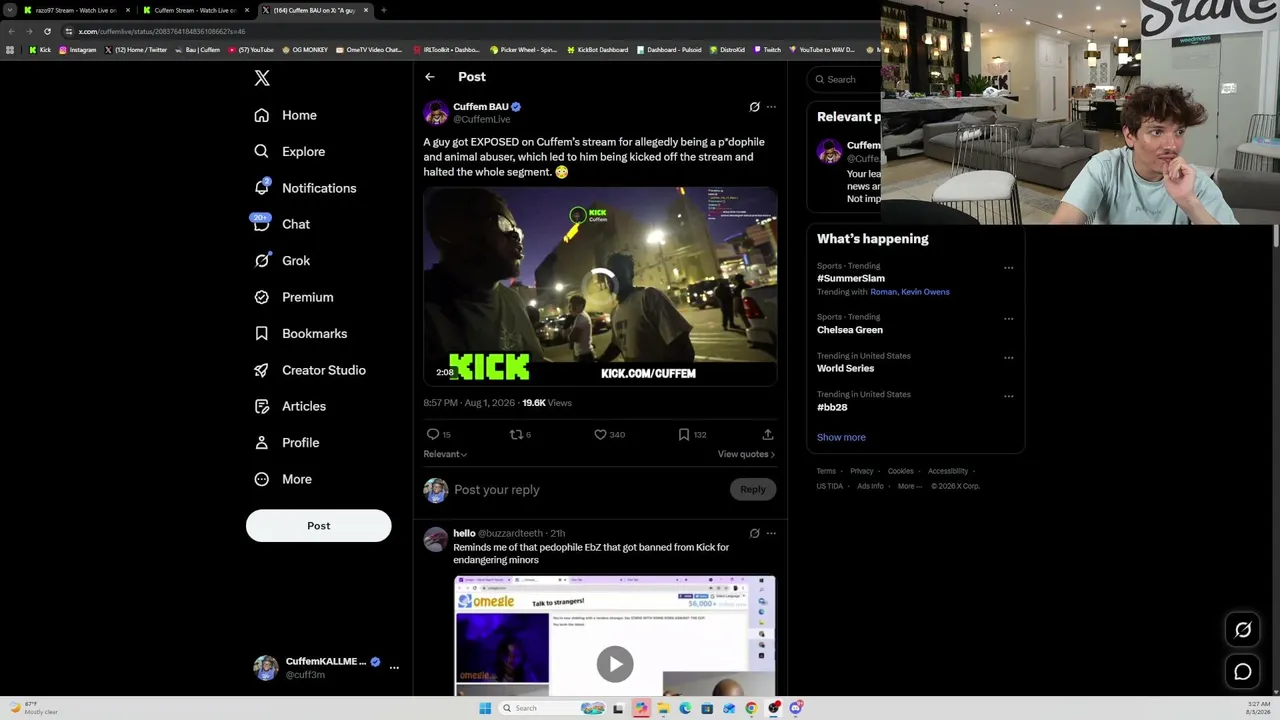The image size is (1280, 720).
Task: Open more options for Chelsea Green trend
Action: [1008, 319]
